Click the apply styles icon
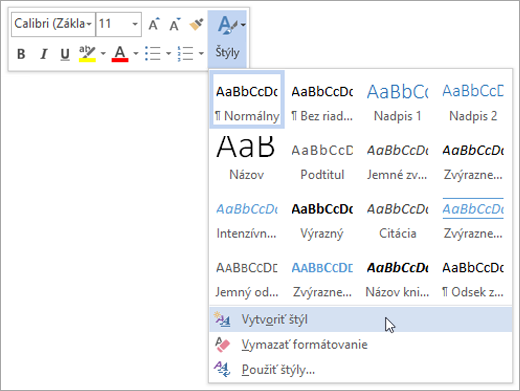The image size is (520, 391). [x=222, y=369]
